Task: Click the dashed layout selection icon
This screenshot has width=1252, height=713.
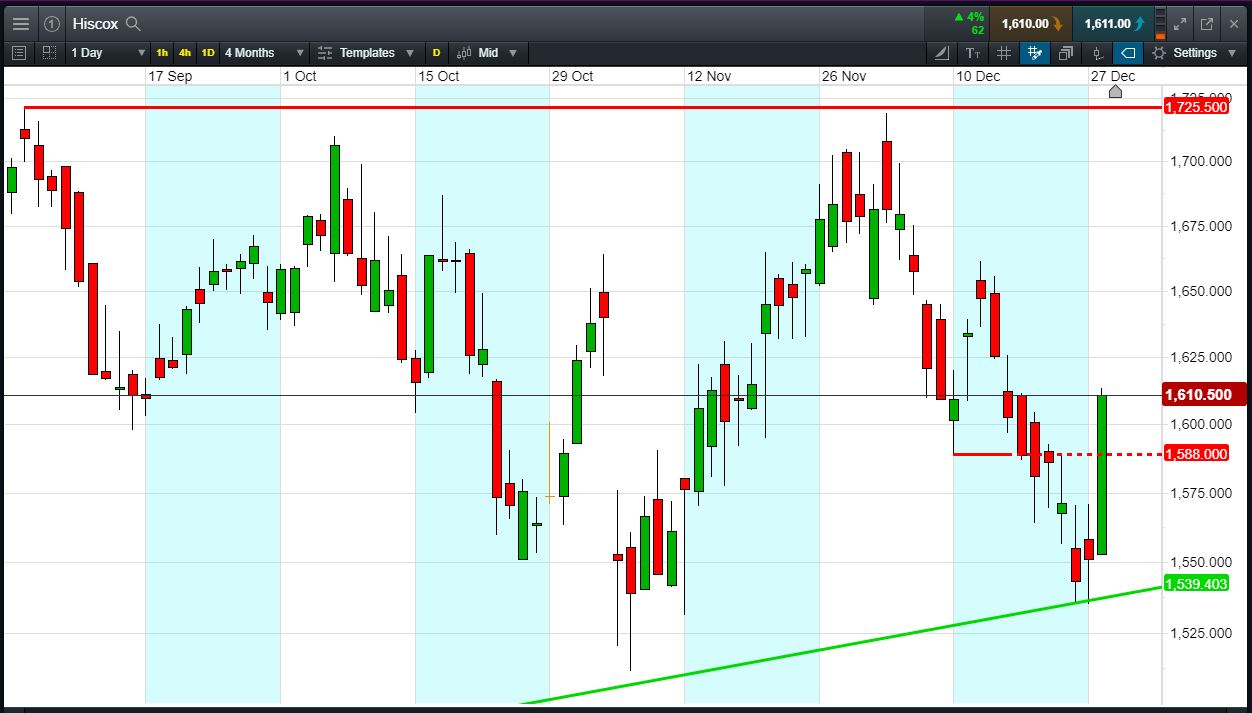Action: click(49, 52)
